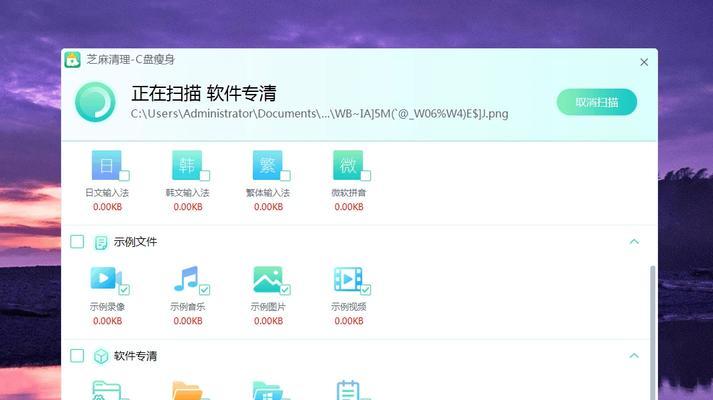Screen dimensions: 713x400
Task: Click the 芝麻清理-C盘瘦身 window title
Action: click(131, 60)
